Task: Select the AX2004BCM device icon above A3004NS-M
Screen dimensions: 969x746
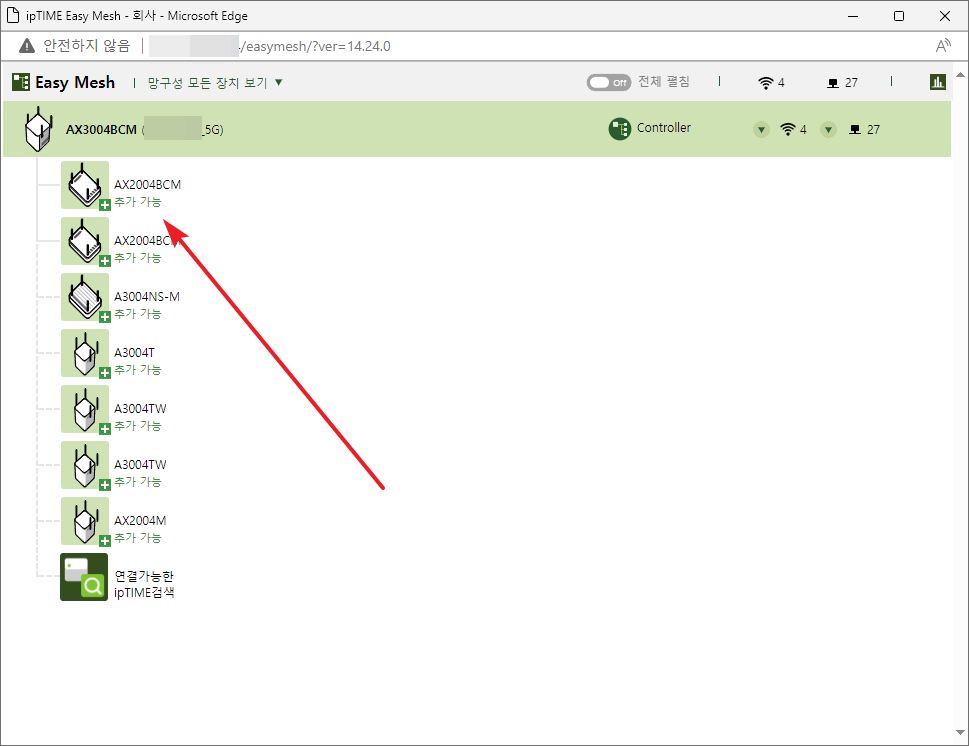Action: point(85,241)
